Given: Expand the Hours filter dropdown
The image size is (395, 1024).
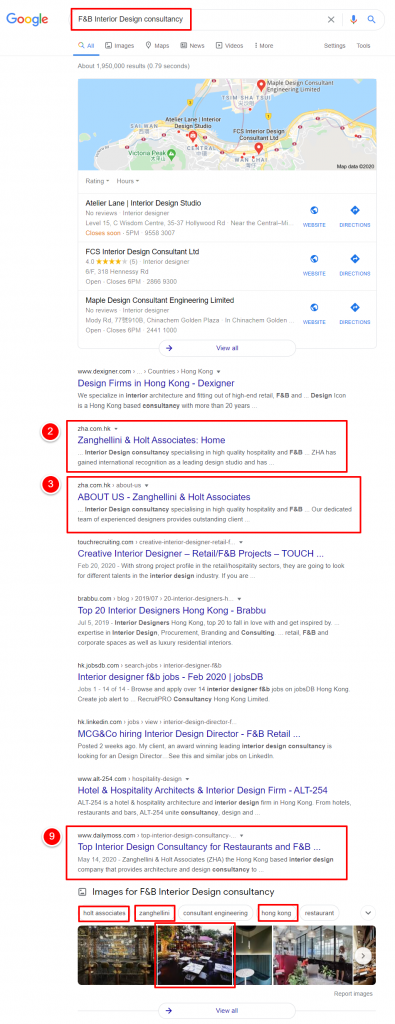Looking at the screenshot, I should (127, 181).
